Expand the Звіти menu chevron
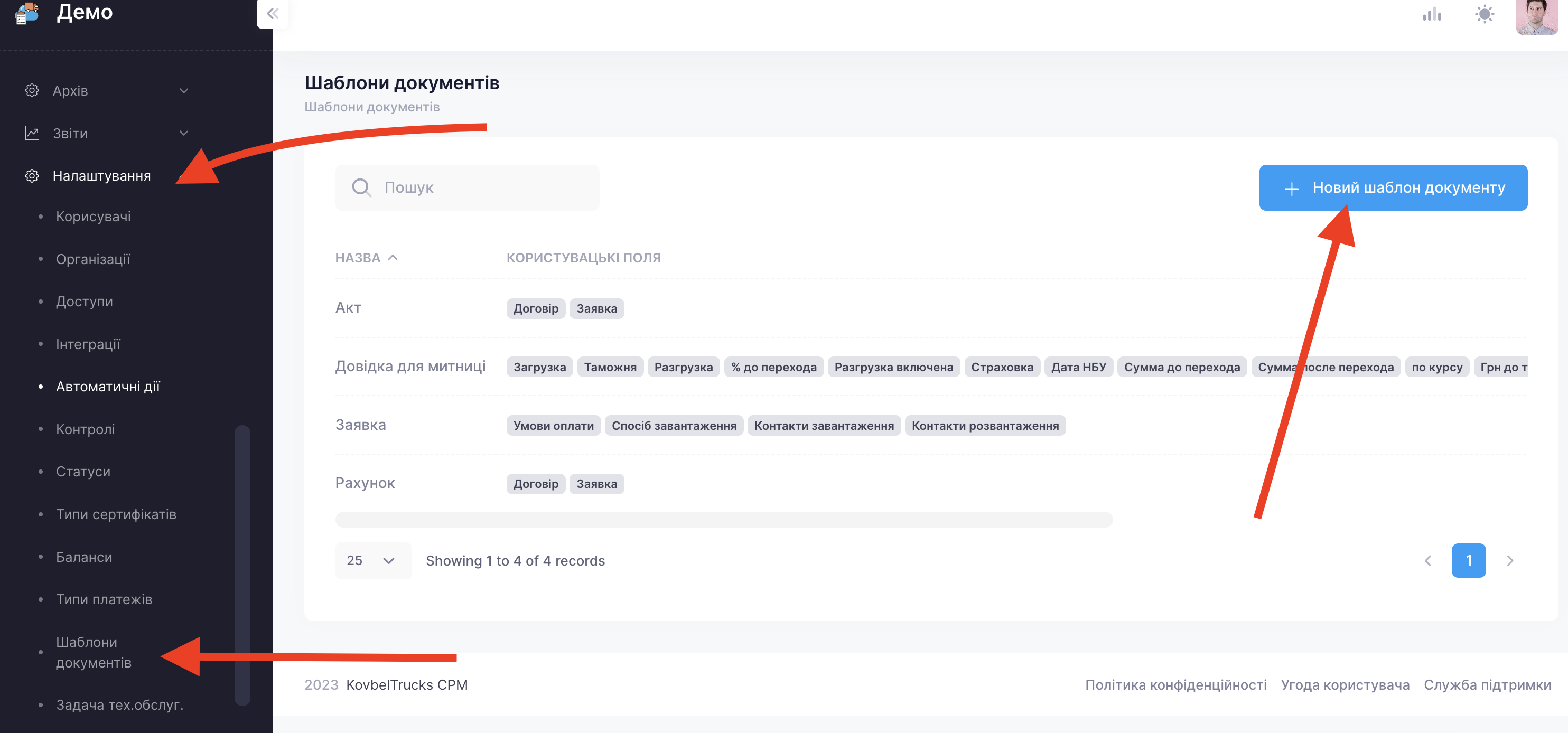Screen dimensions: 1568x733 [184, 133]
